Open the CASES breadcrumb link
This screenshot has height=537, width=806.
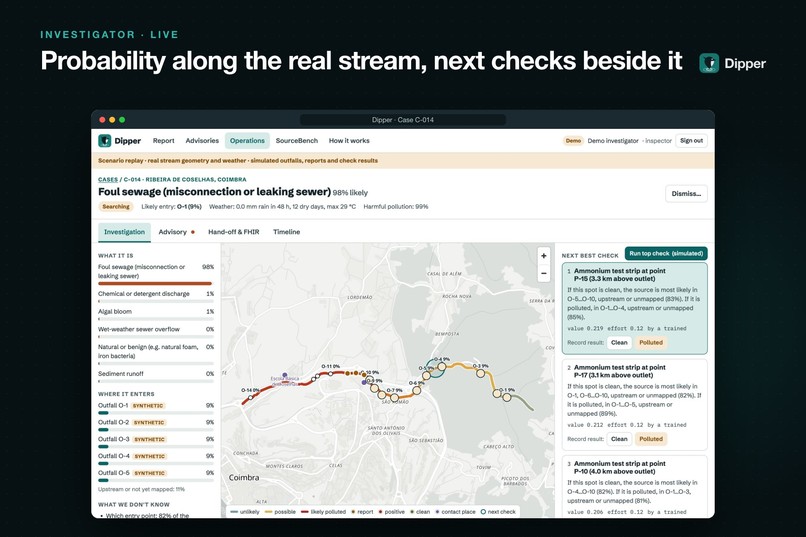108,179
